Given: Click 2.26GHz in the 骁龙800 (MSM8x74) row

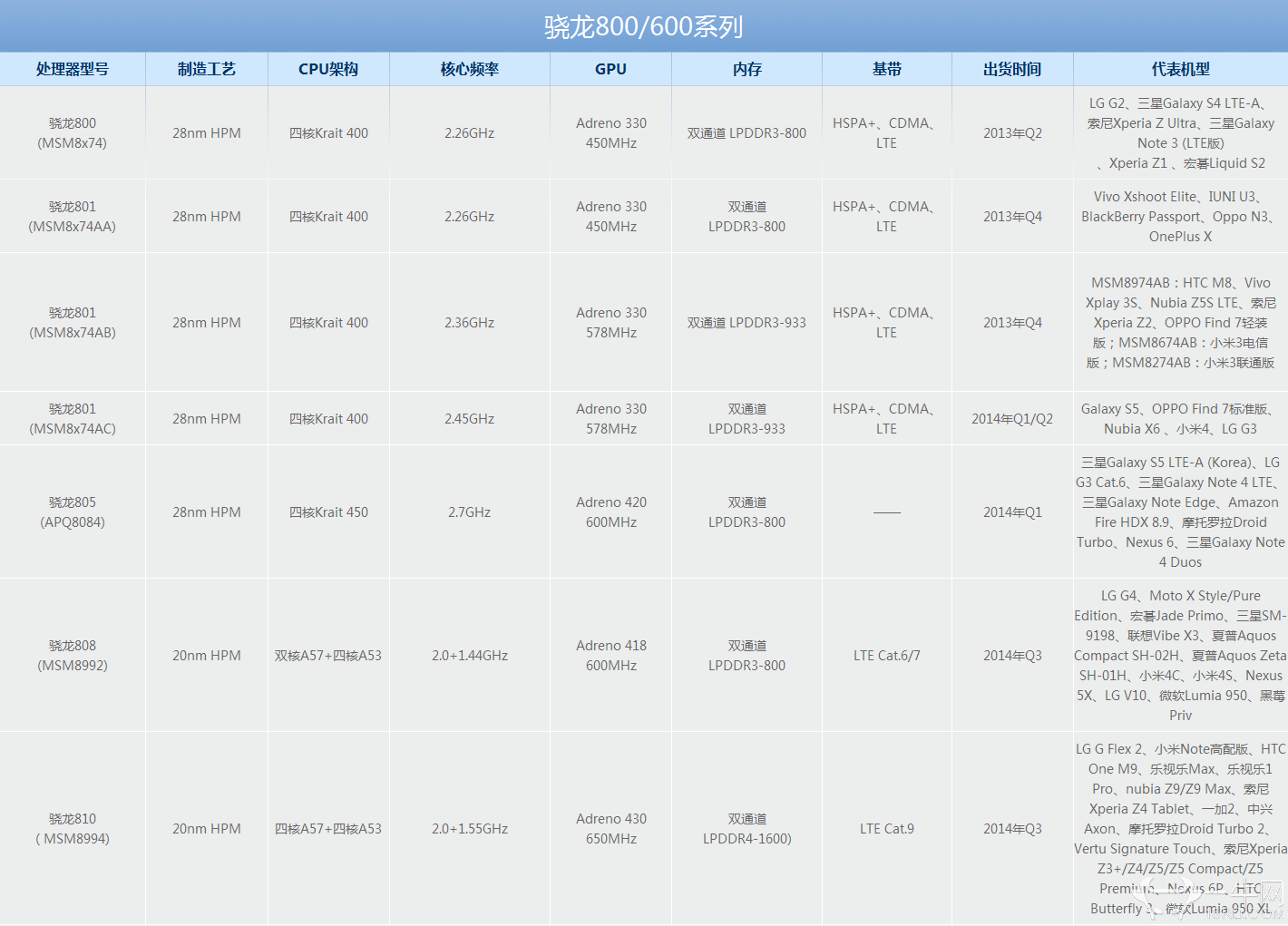Looking at the screenshot, I should point(470,133).
